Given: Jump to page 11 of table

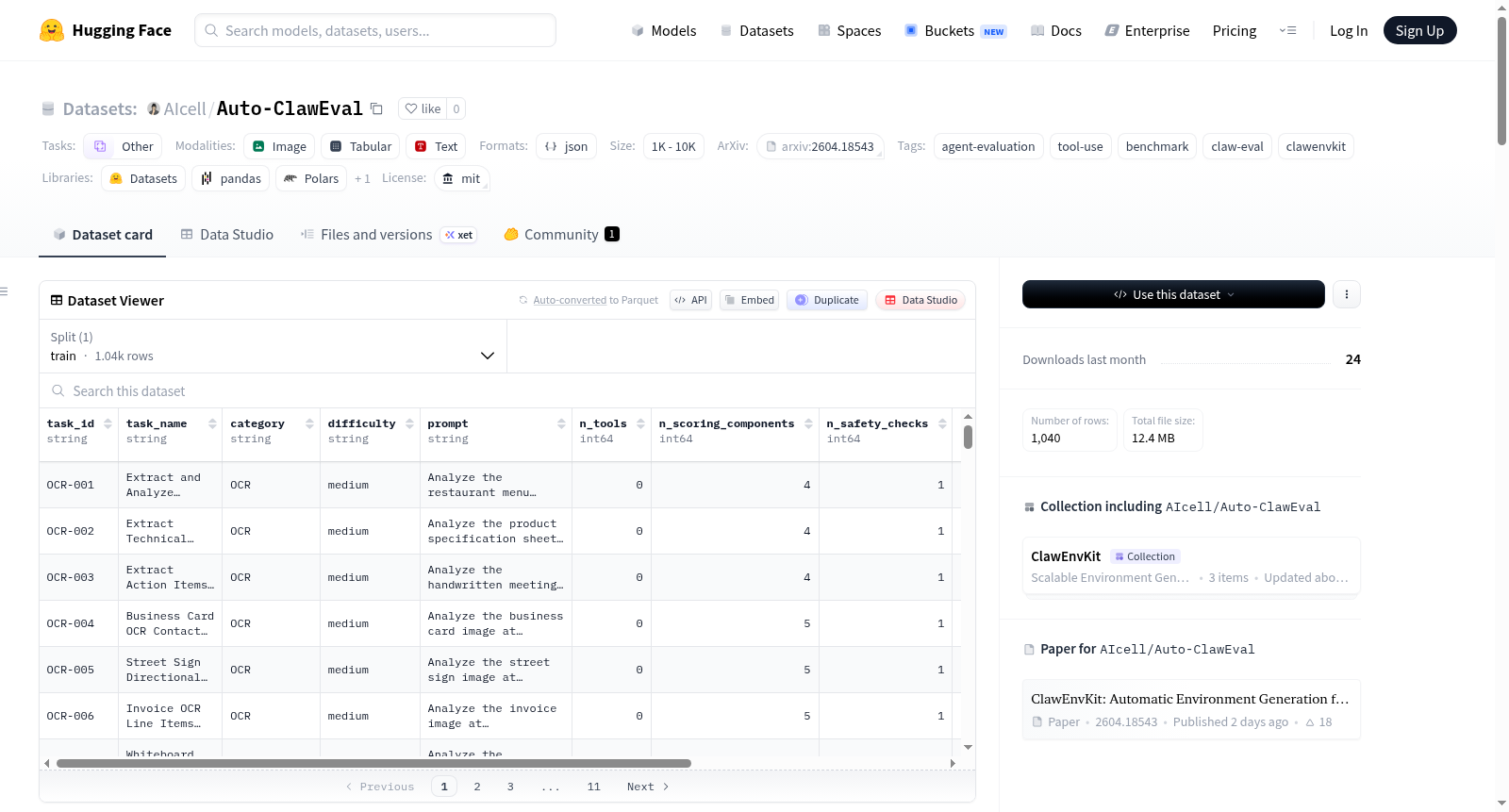Looking at the screenshot, I should pos(593,787).
